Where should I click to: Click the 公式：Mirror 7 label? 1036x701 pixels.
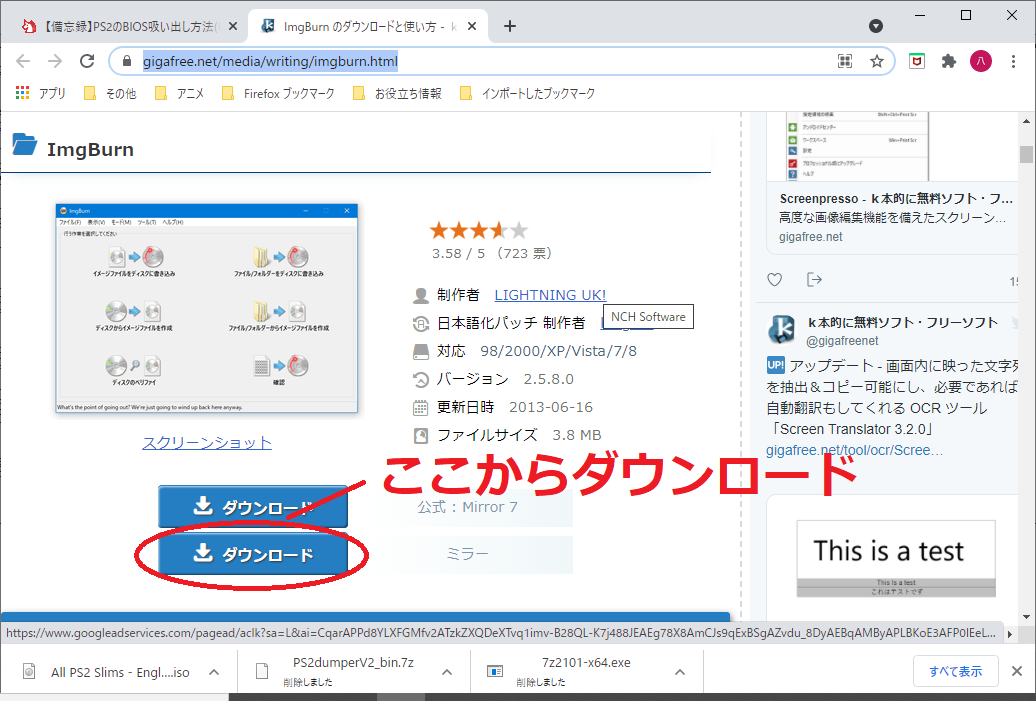467,507
